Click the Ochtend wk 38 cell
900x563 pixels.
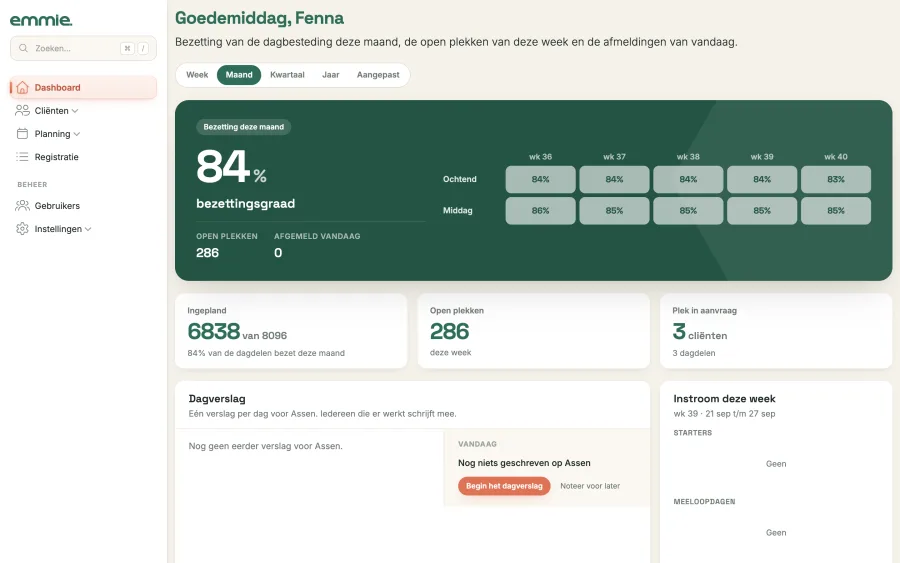pyautogui.click(x=688, y=179)
